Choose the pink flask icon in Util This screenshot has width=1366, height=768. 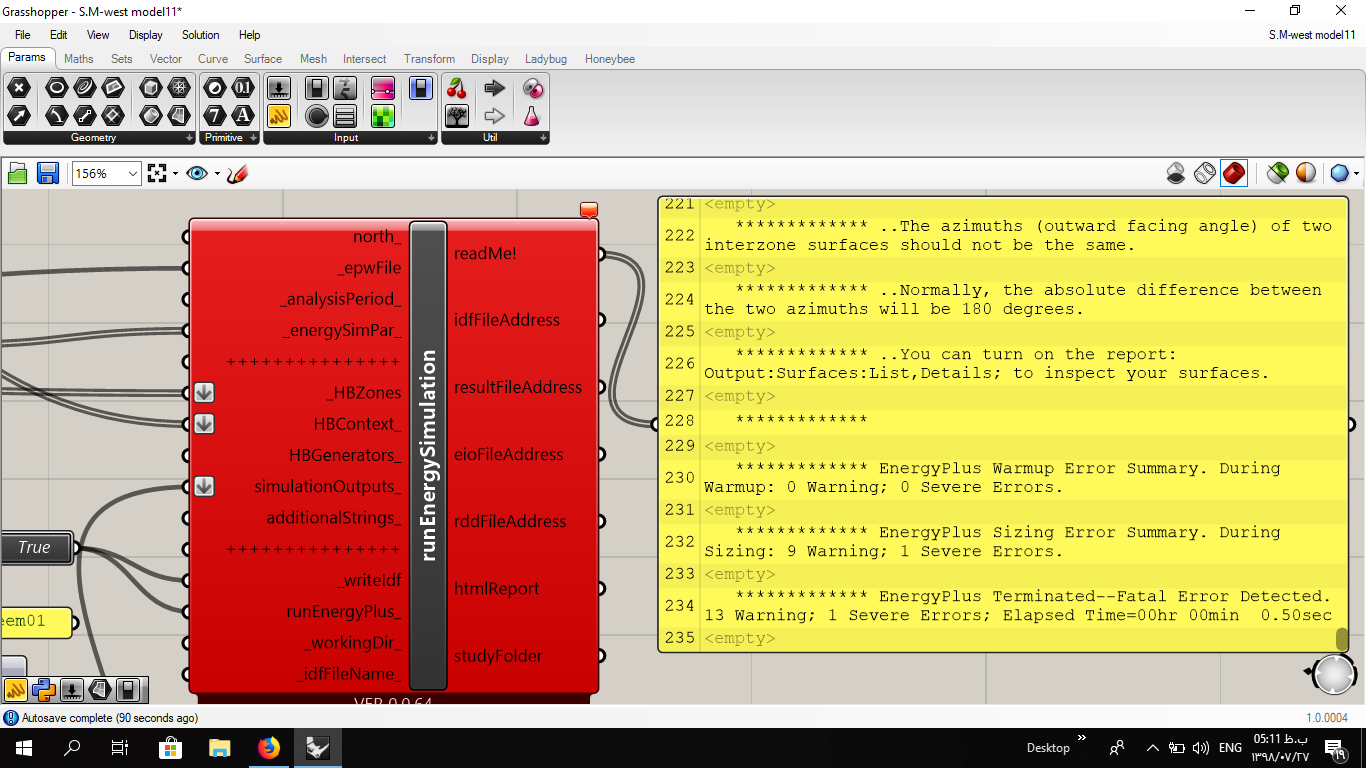532,116
